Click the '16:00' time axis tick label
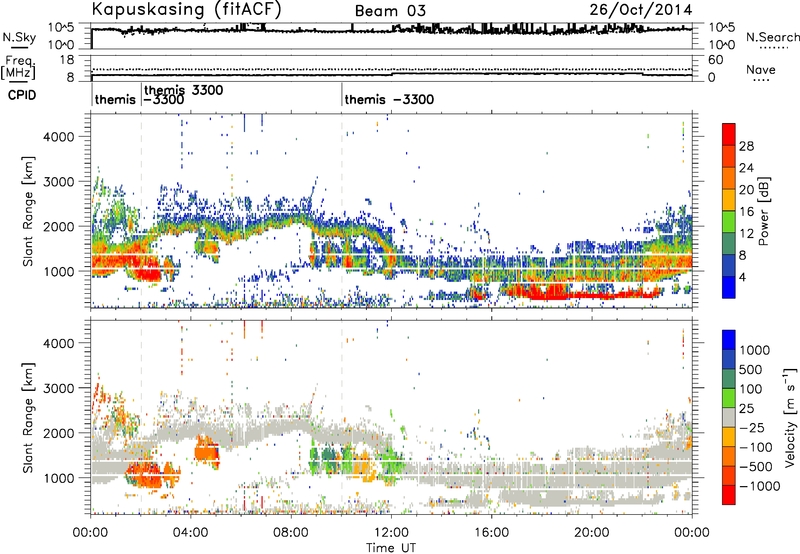 (491, 533)
